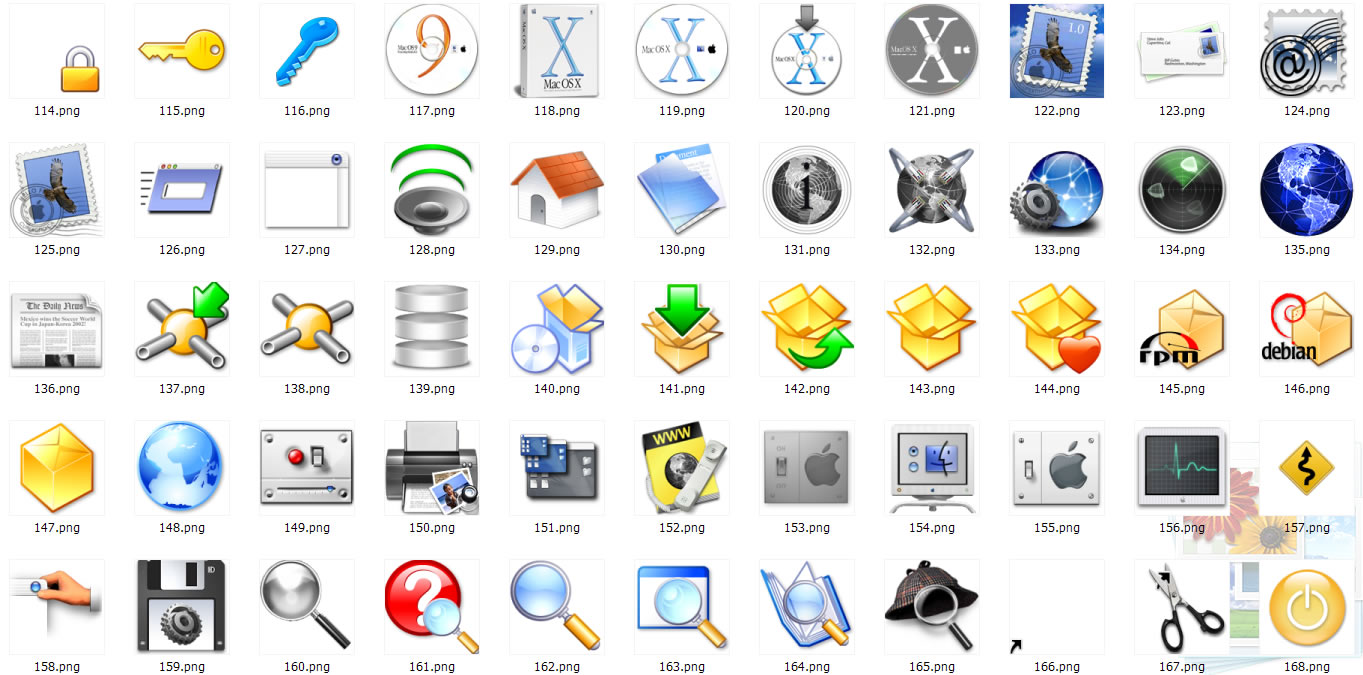This screenshot has height=675, width=1363.
Task: Select the radar screen icon 134.png
Action: coord(1182,190)
